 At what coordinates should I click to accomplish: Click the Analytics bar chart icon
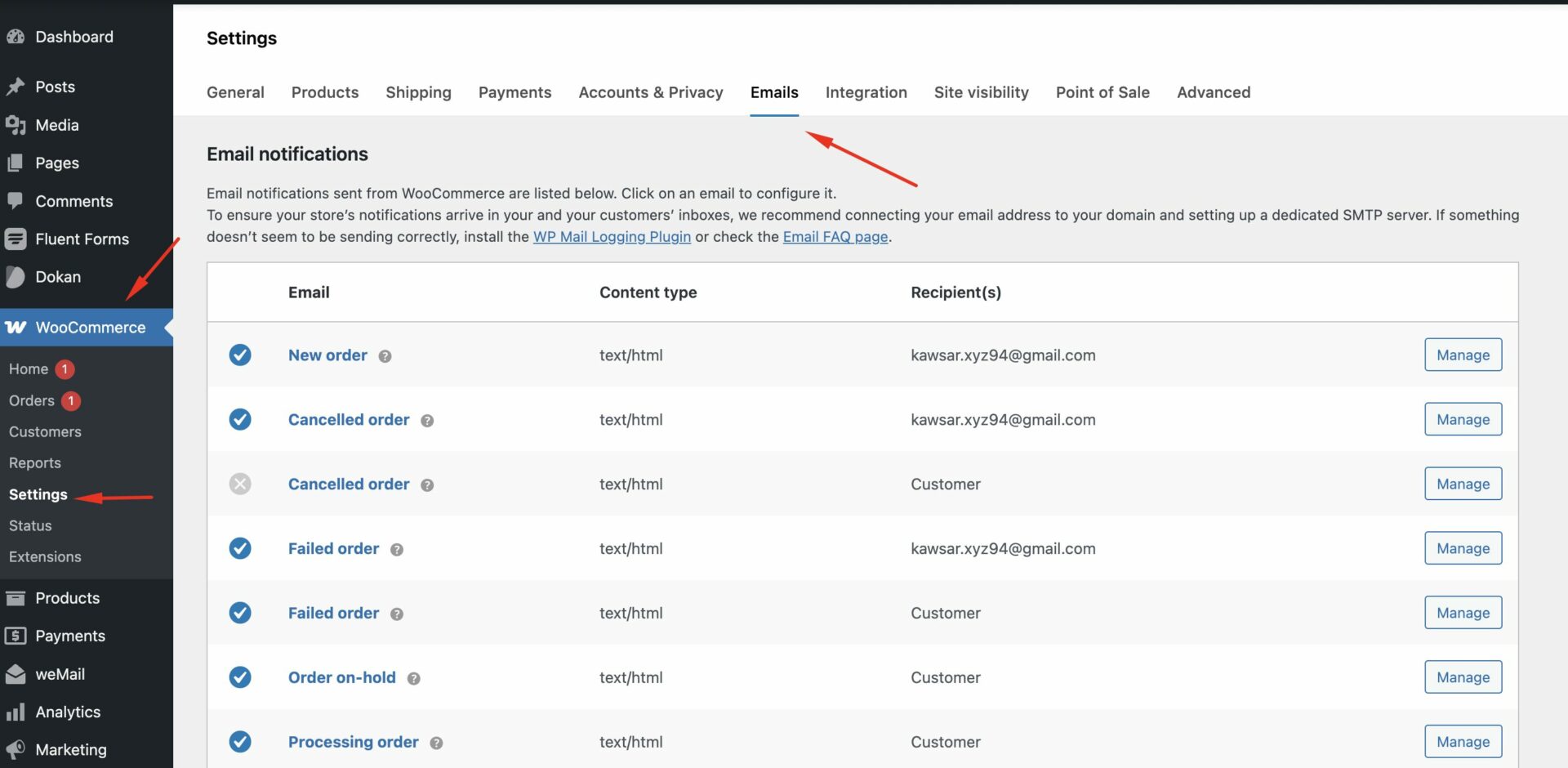(x=16, y=712)
